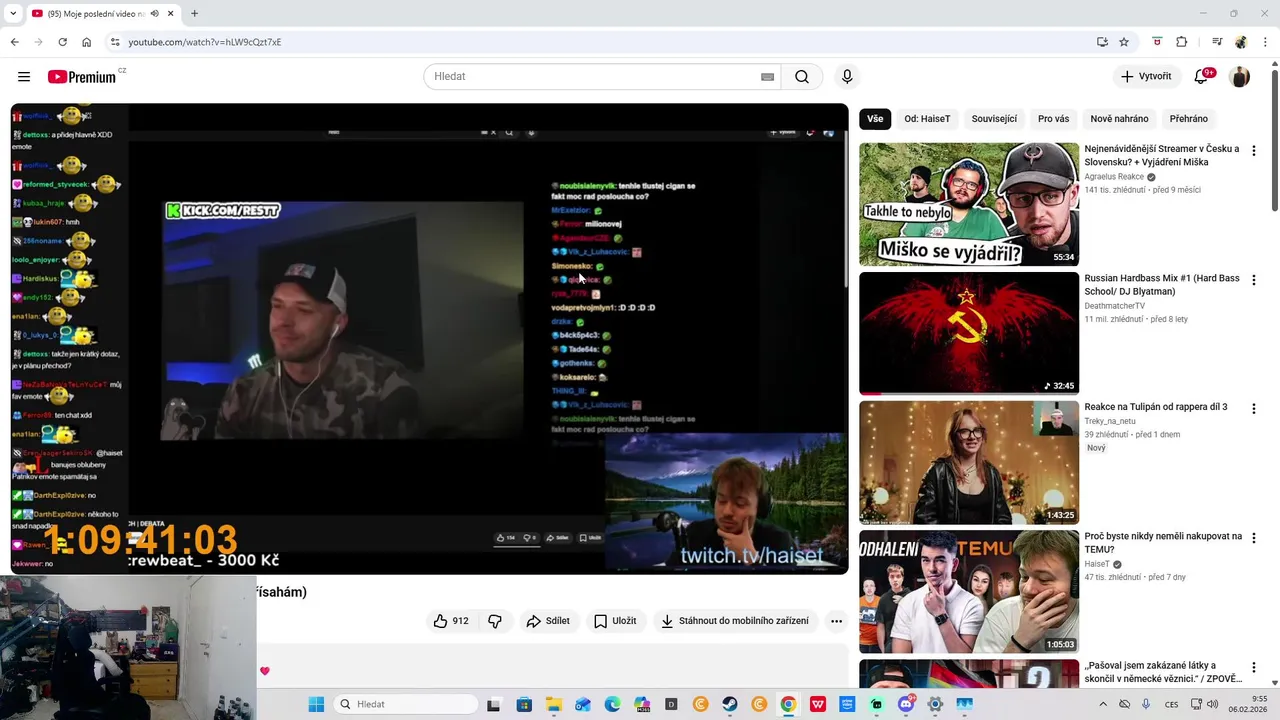1280x720 pixels.
Task: Open options menu for Russian Hardbass Mix video
Action: point(1253,280)
